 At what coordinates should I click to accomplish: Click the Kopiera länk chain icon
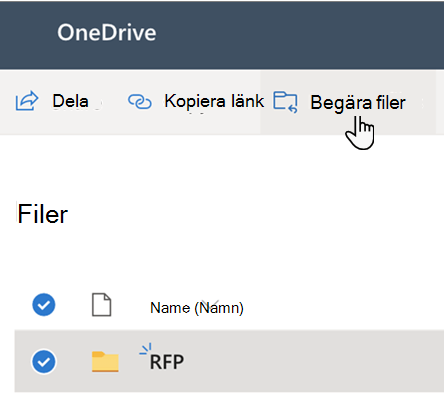[x=140, y=101]
